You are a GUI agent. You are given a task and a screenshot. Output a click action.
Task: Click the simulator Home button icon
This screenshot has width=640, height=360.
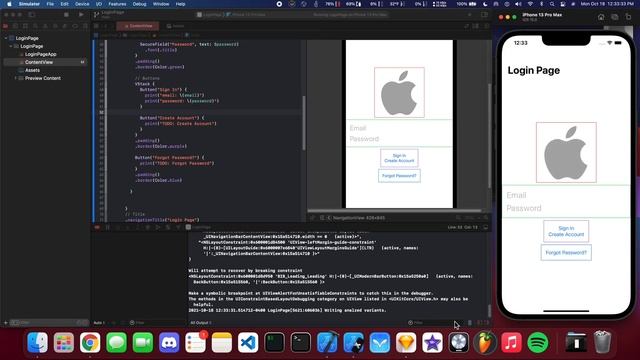point(601,17)
